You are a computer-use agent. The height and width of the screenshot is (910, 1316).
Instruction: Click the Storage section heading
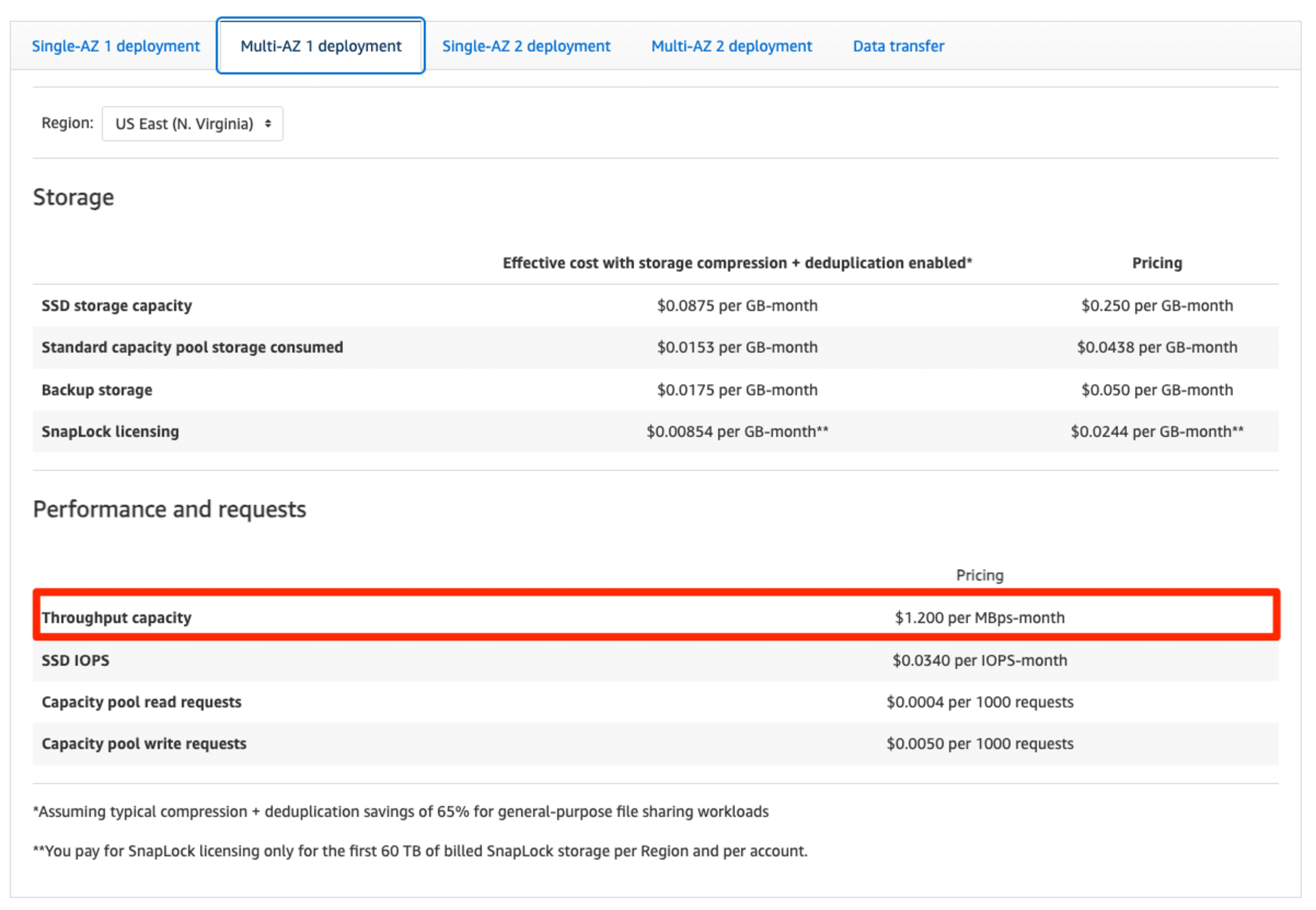tap(74, 197)
